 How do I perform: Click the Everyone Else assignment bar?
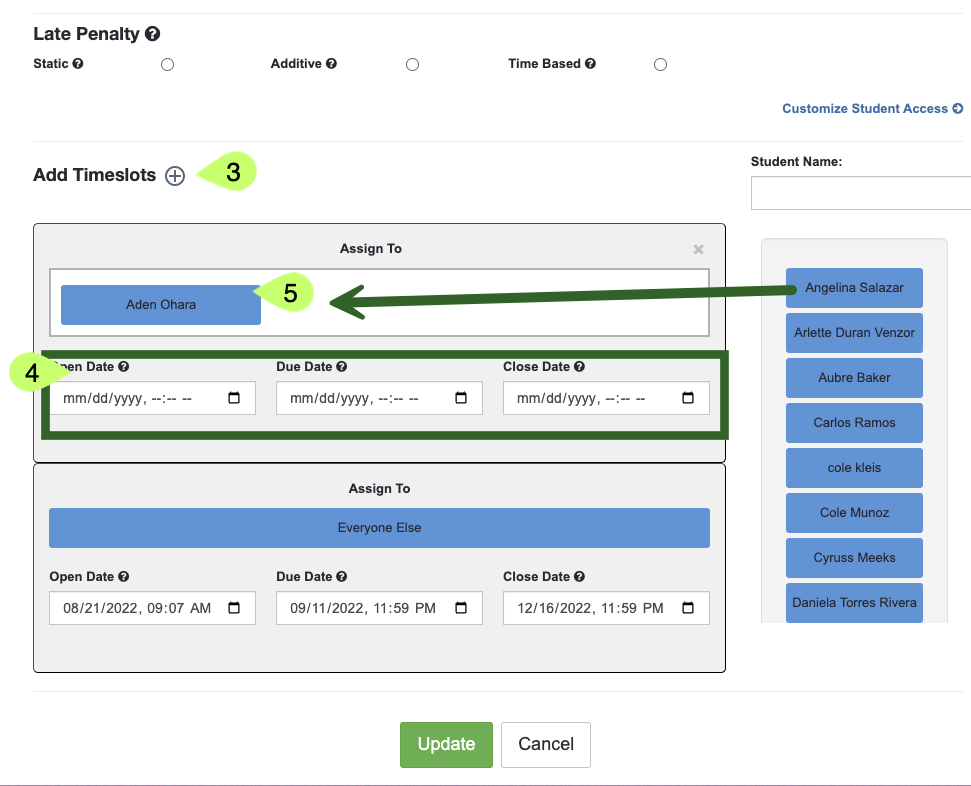point(379,528)
